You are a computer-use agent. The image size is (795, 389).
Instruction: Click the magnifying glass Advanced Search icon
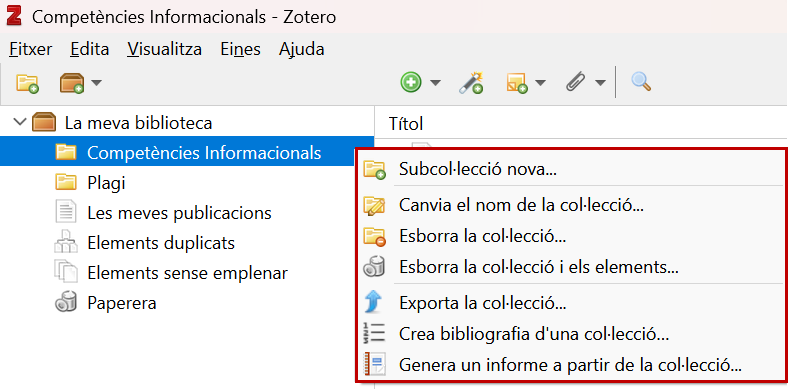pos(641,82)
